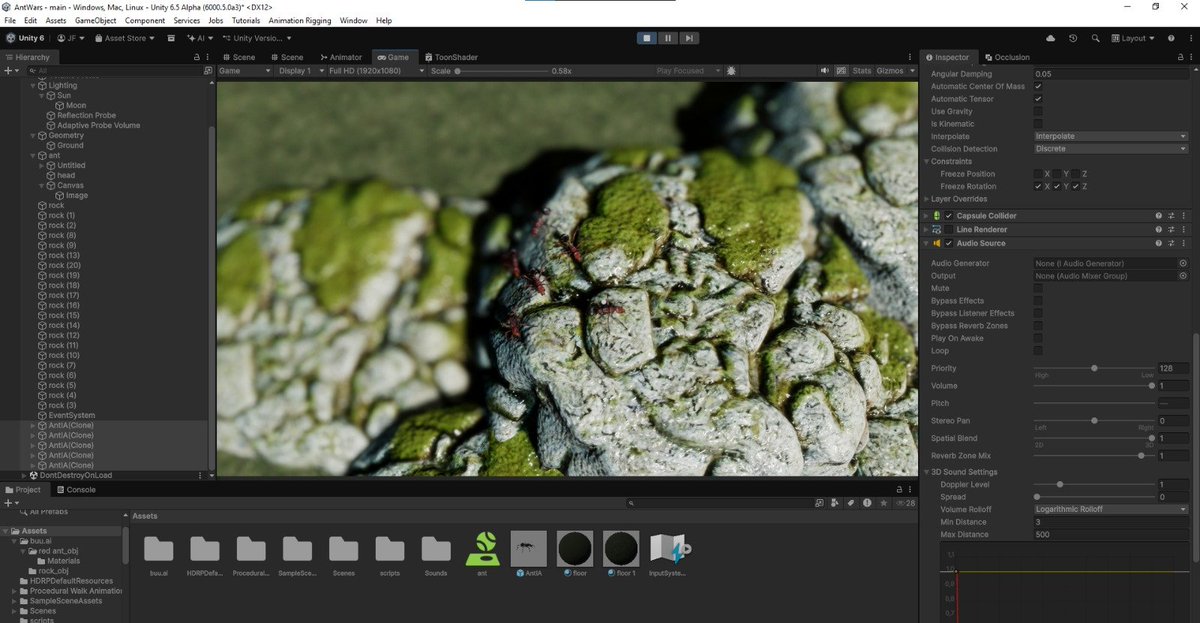
Task: Click the Step frame button
Action: point(689,38)
